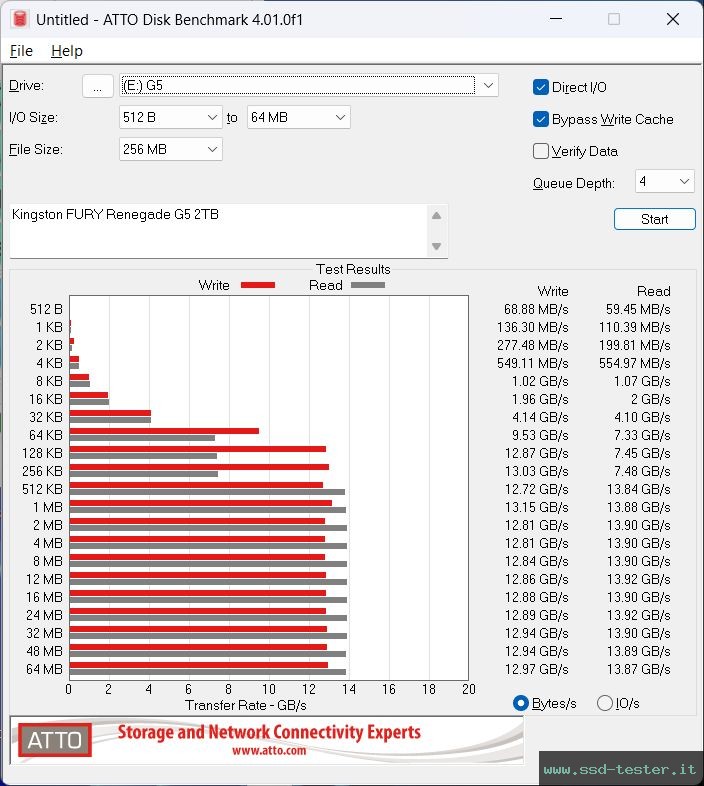704x786 pixels.
Task: Open the I/O Size minimum 512 B dropdown
Action: (x=171, y=117)
